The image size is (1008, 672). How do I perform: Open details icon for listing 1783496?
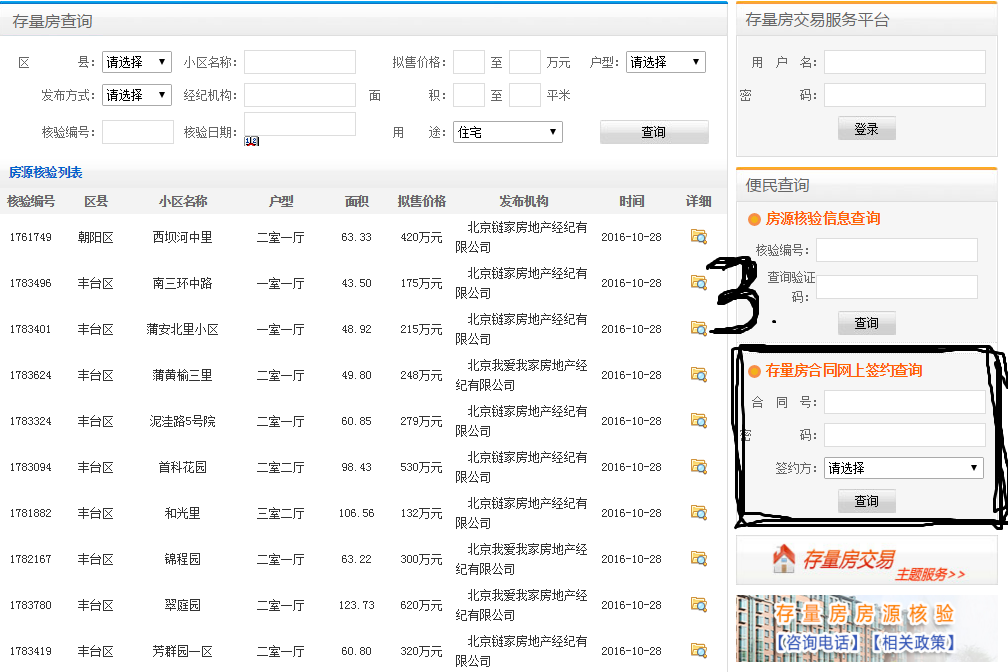coord(699,282)
